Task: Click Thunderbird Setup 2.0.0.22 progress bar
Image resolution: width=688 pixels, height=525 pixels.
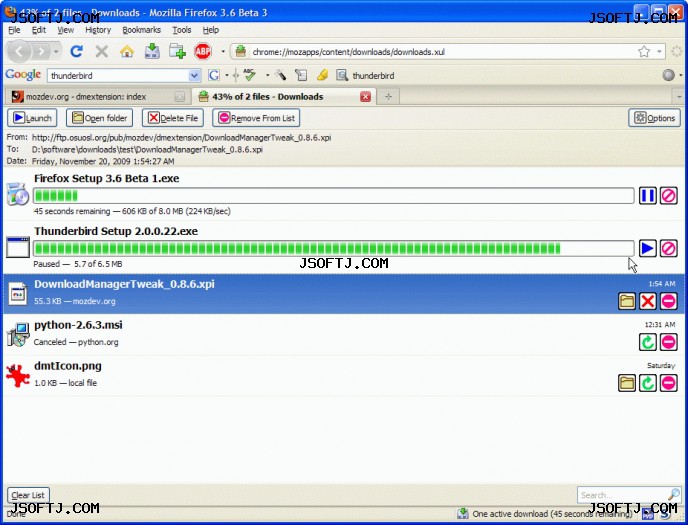Action: coord(333,249)
